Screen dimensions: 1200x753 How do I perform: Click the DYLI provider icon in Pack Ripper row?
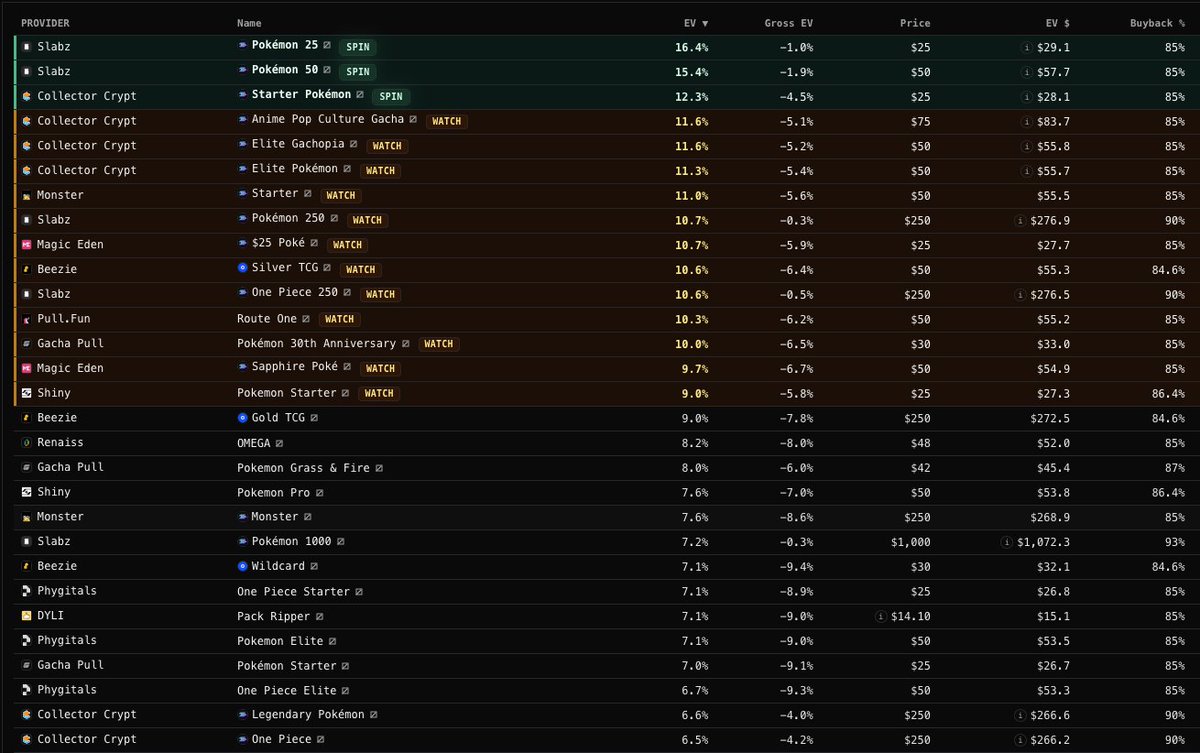pos(26,616)
